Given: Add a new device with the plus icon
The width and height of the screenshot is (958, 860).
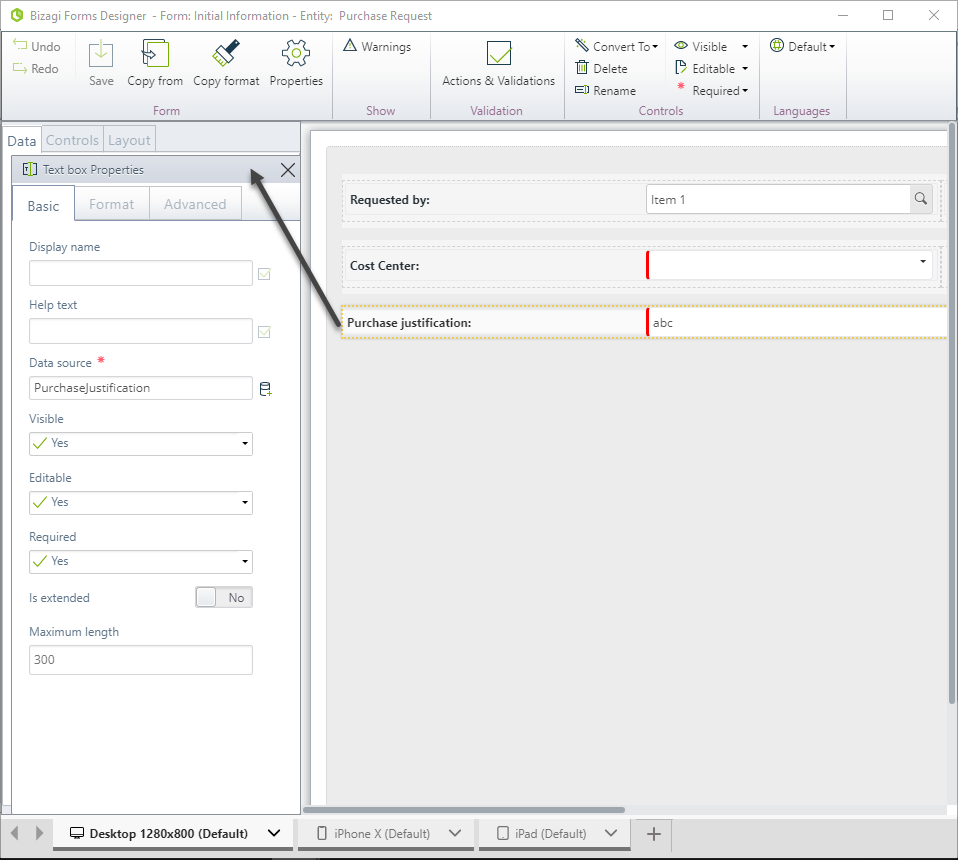Looking at the screenshot, I should (653, 834).
